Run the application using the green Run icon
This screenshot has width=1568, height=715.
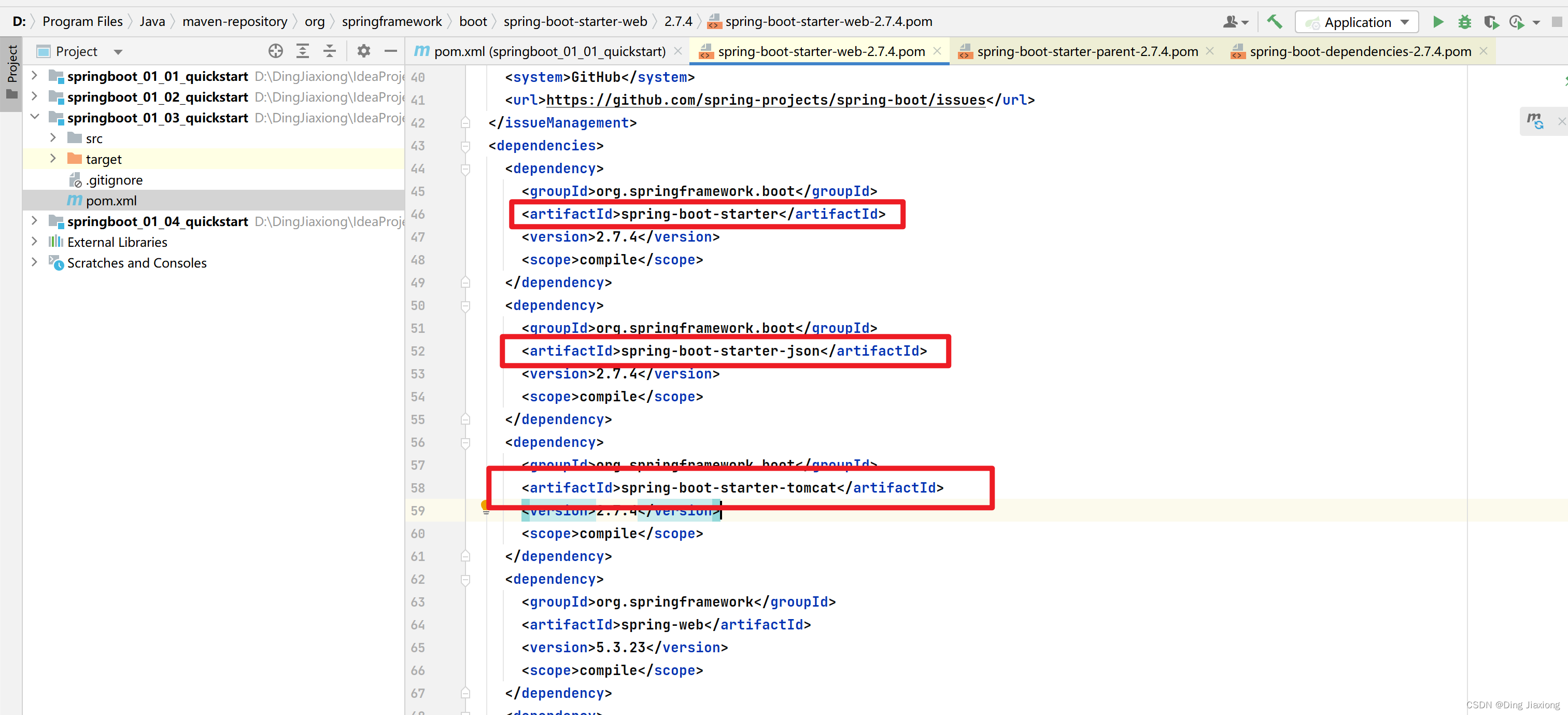(x=1438, y=21)
